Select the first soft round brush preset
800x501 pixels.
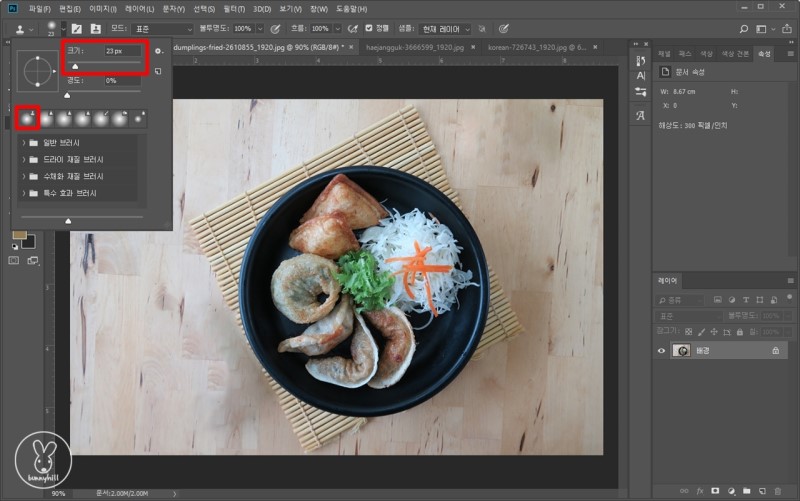27,119
